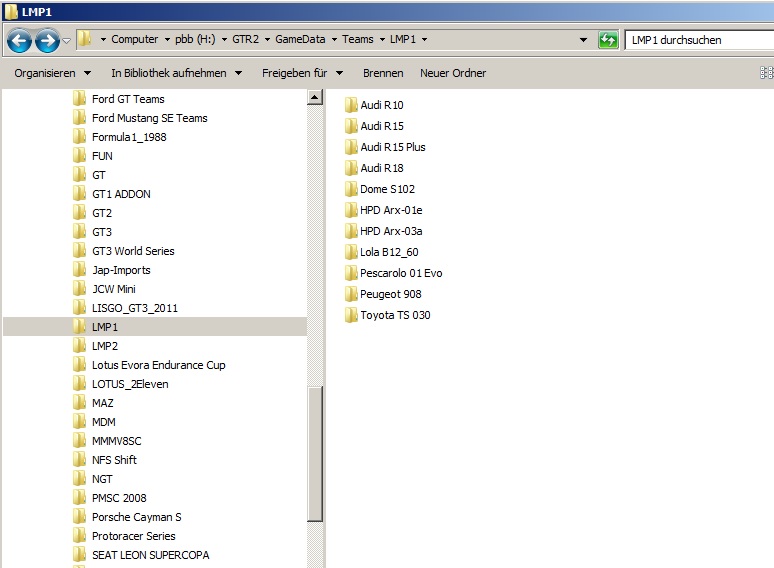Image resolution: width=774 pixels, height=568 pixels.
Task: Select the Lola B12_60 folder icon
Action: point(351,252)
